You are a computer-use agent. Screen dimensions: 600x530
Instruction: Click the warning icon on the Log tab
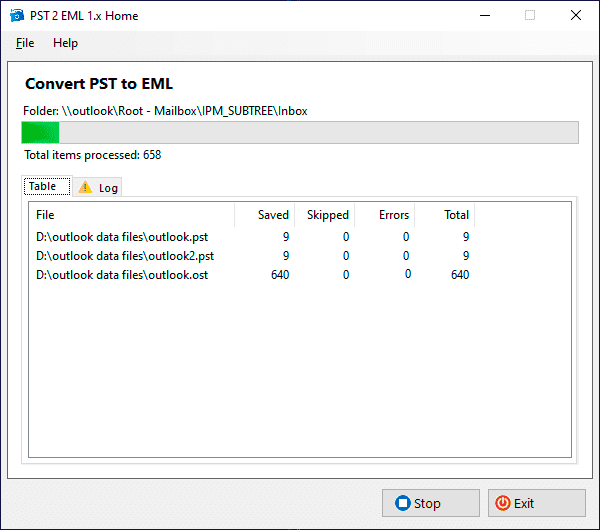point(85,187)
